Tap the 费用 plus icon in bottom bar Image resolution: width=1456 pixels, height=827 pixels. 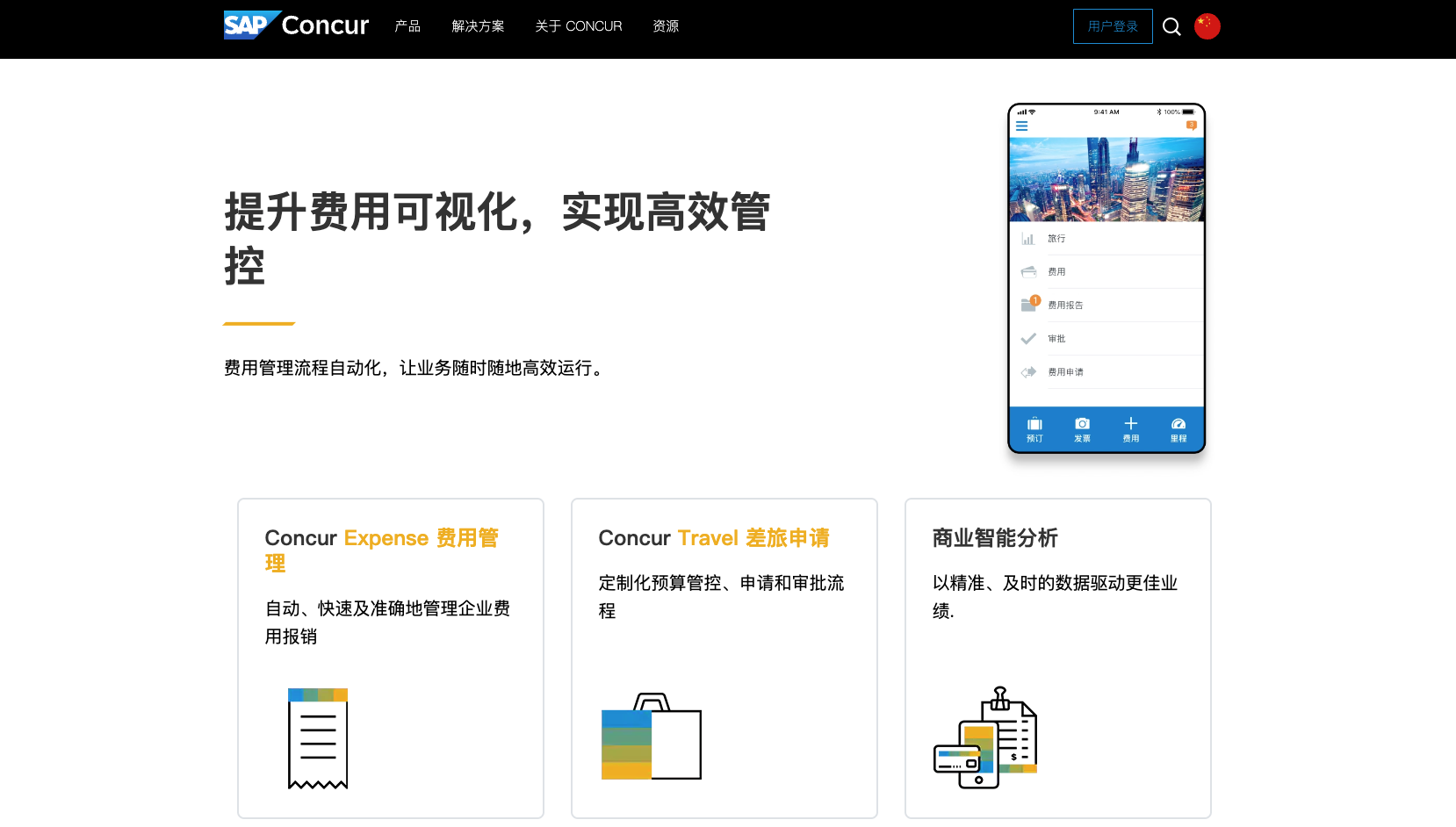click(1131, 423)
